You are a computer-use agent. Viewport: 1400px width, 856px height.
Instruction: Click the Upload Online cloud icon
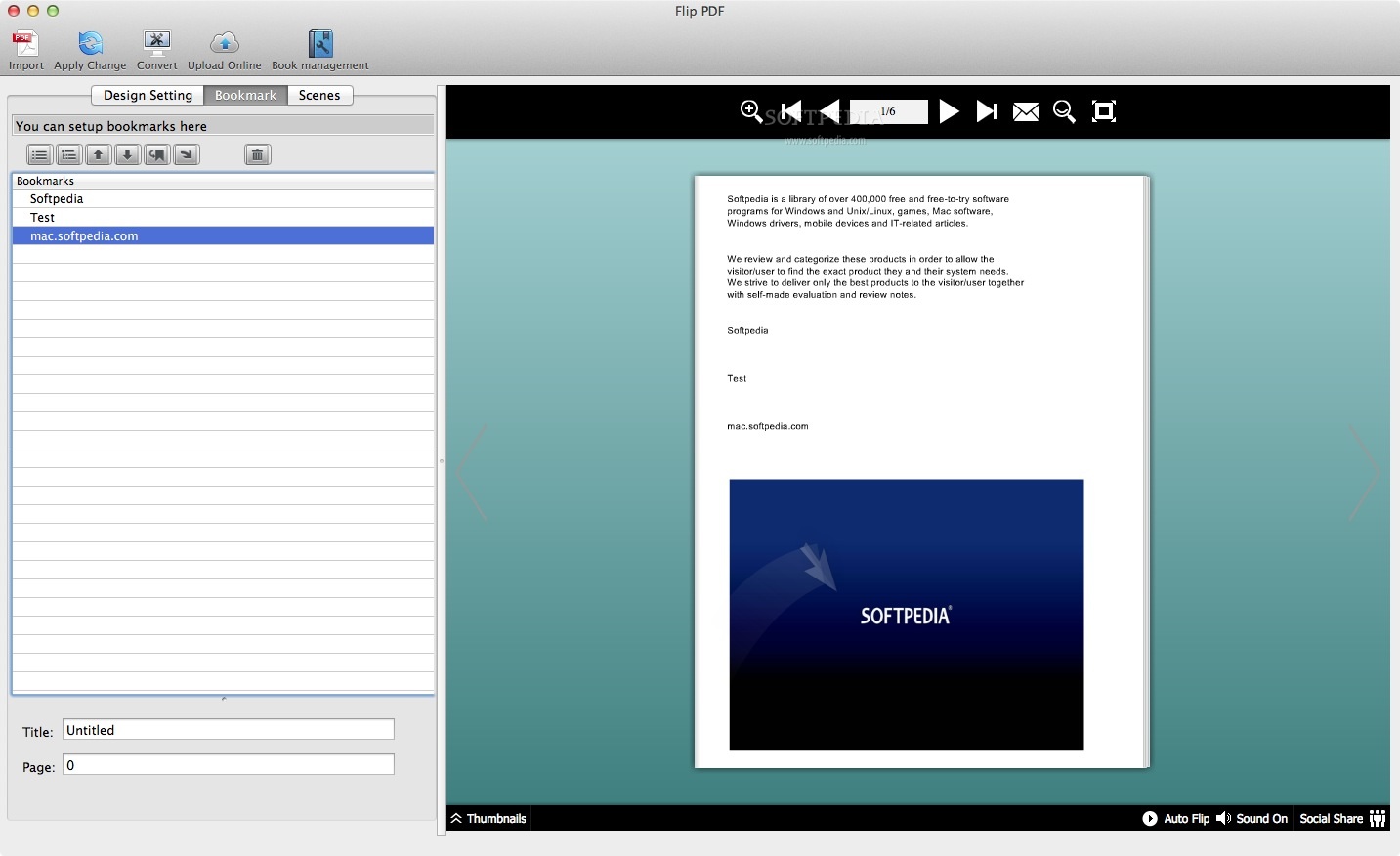pyautogui.click(x=225, y=43)
